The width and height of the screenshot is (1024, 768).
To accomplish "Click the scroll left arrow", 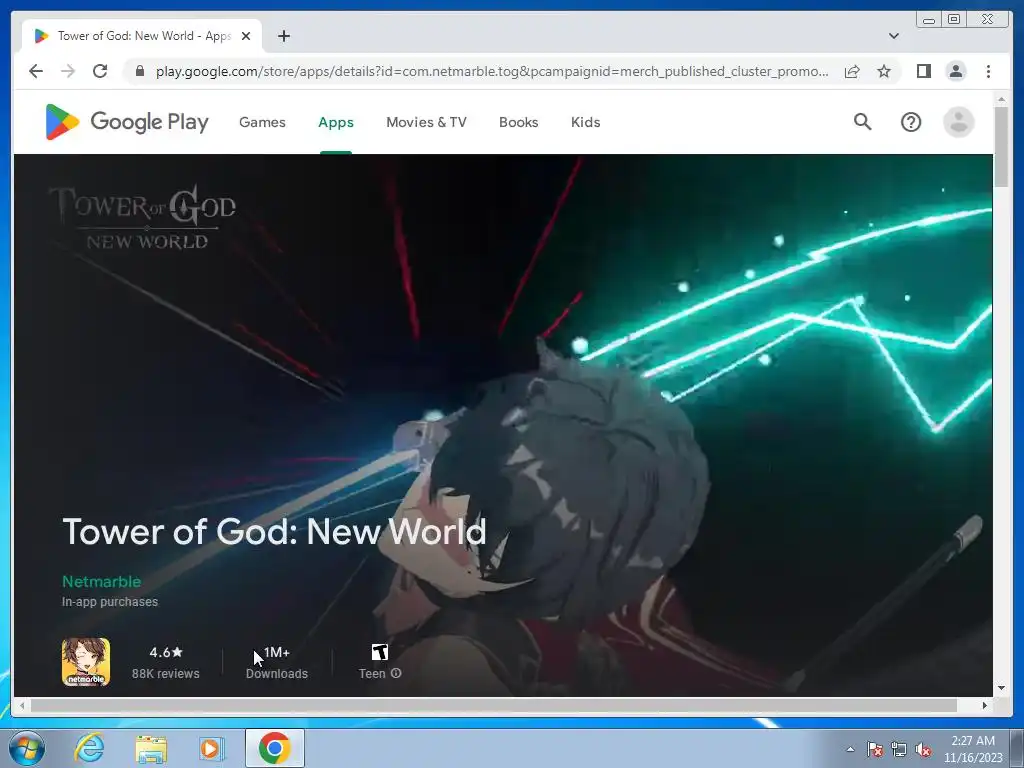I will [22, 705].
